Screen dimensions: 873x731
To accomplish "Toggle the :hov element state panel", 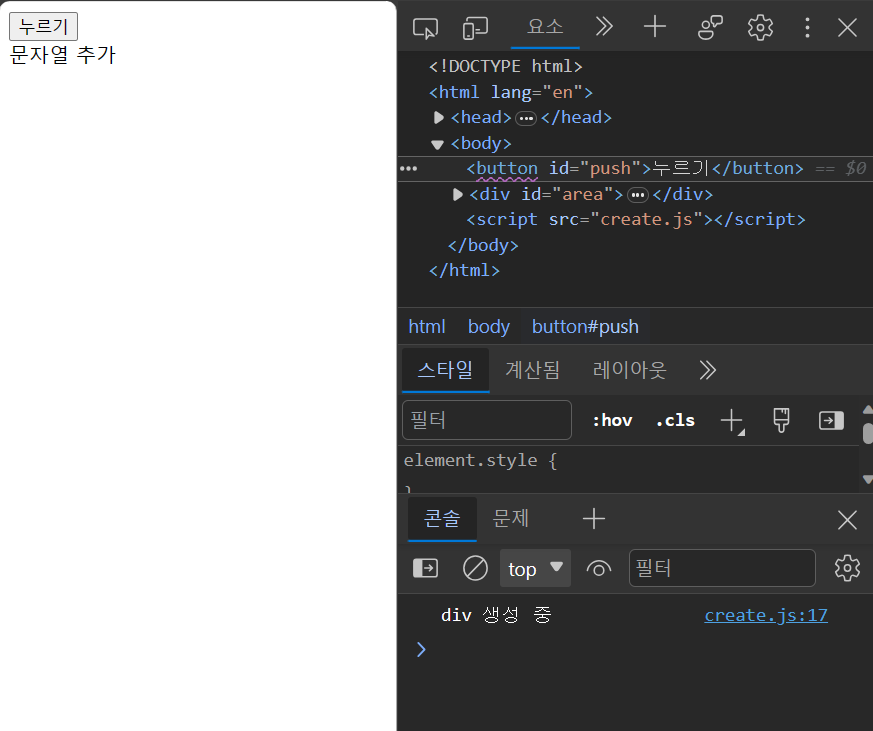I will coord(612,420).
